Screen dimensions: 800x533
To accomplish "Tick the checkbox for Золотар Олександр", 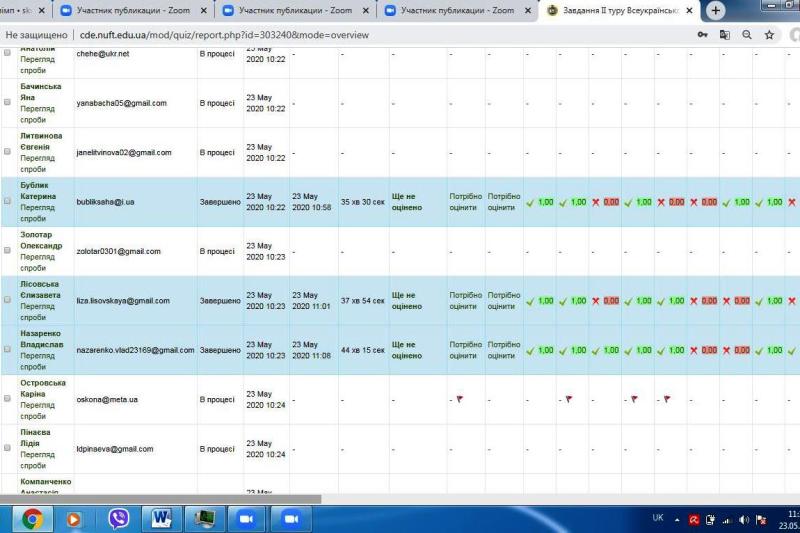I will (7, 250).
